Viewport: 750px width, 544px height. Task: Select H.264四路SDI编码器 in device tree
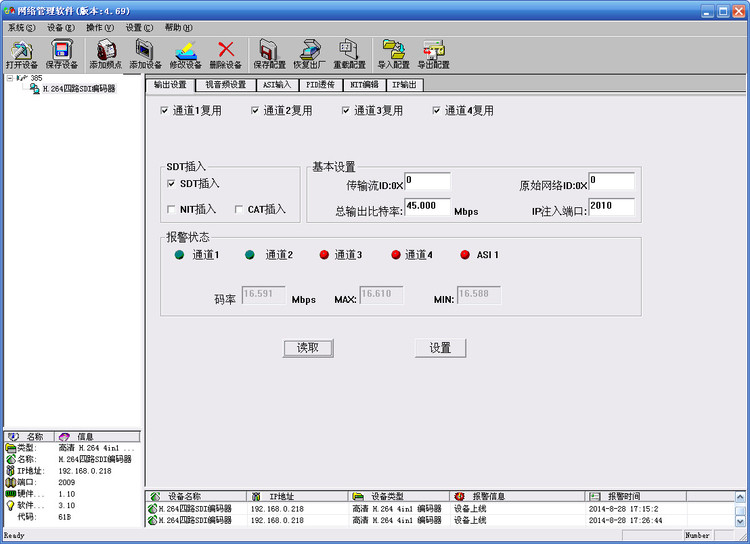click(x=79, y=89)
